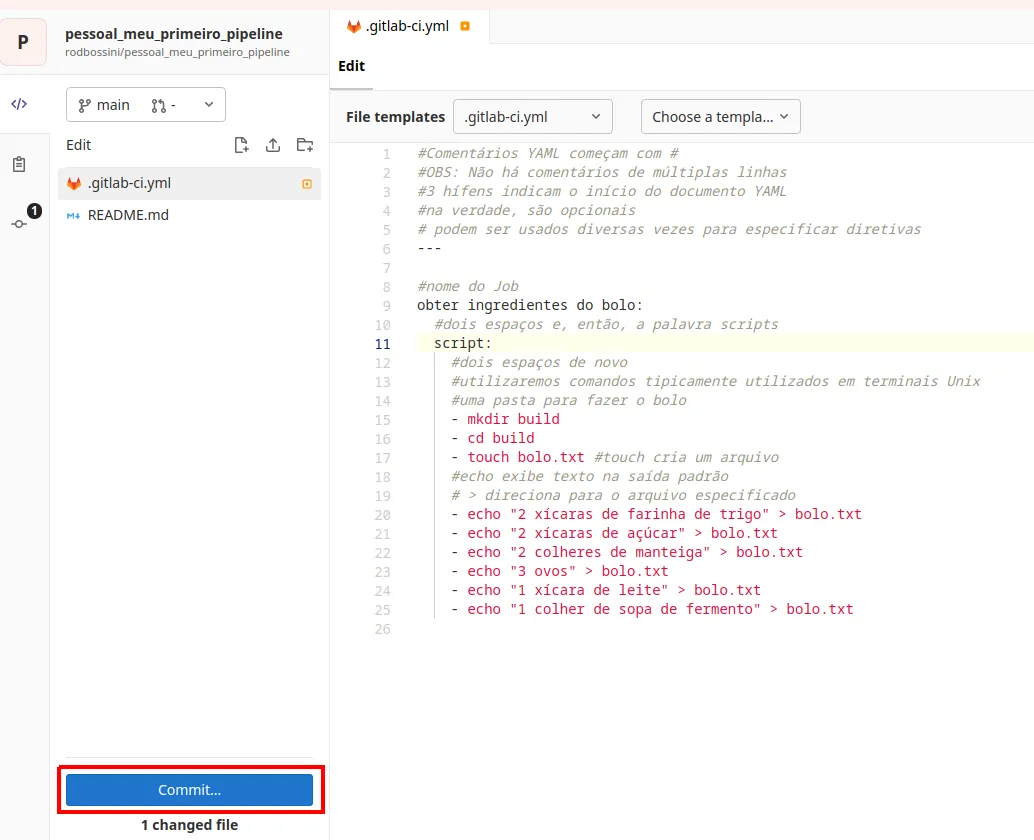Click the merge request icon in branch selector

tap(158, 105)
